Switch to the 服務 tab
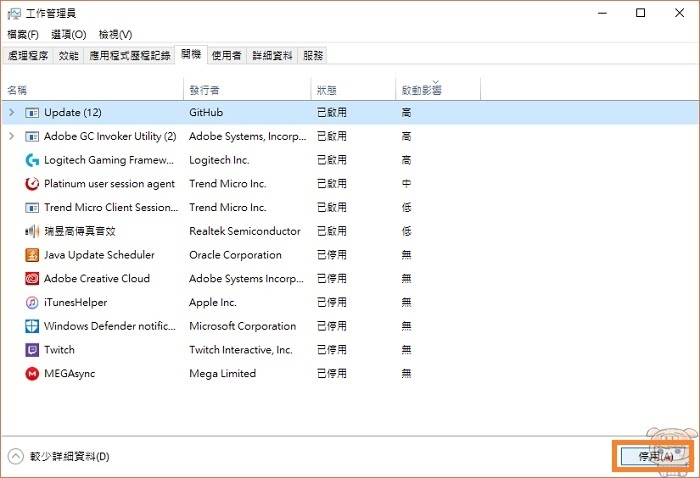 [x=312, y=55]
